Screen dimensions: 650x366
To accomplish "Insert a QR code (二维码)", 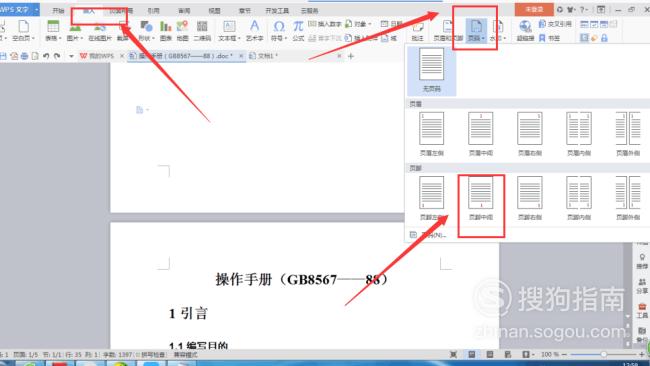I will coord(202,30).
